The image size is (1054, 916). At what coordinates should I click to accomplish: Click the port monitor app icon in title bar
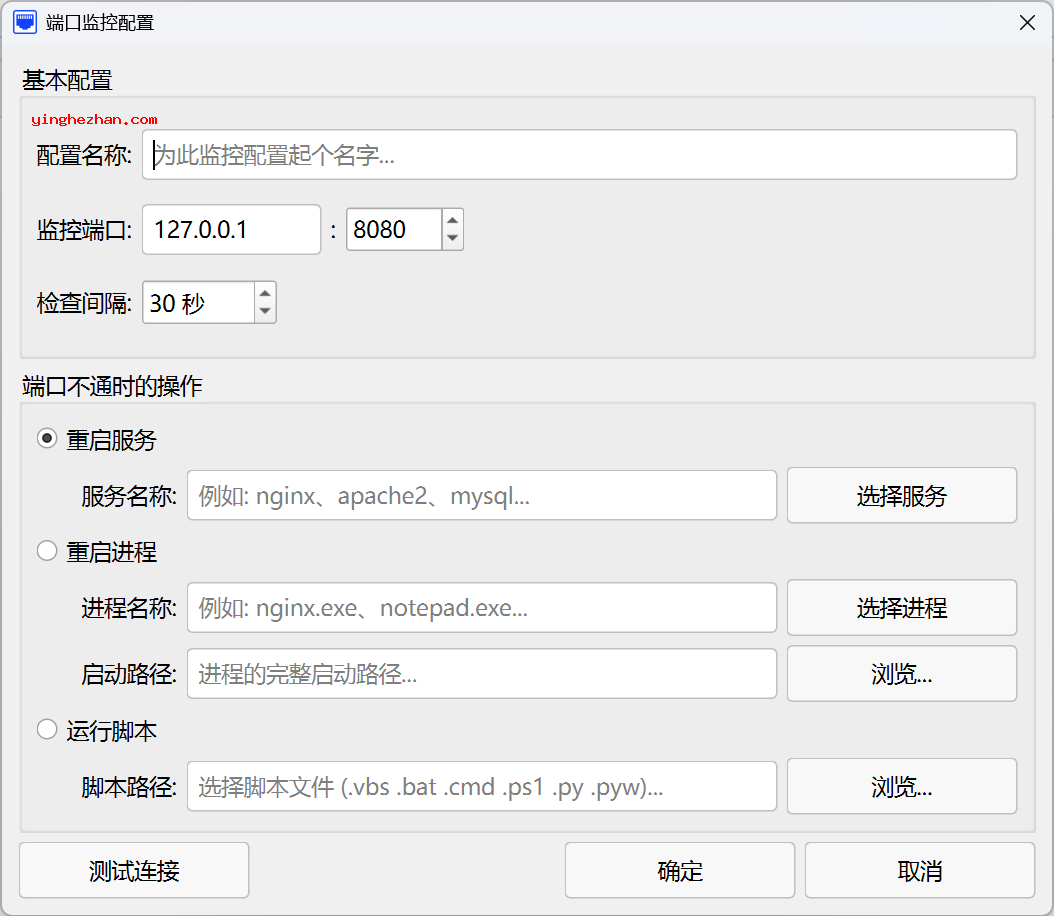pos(25,22)
